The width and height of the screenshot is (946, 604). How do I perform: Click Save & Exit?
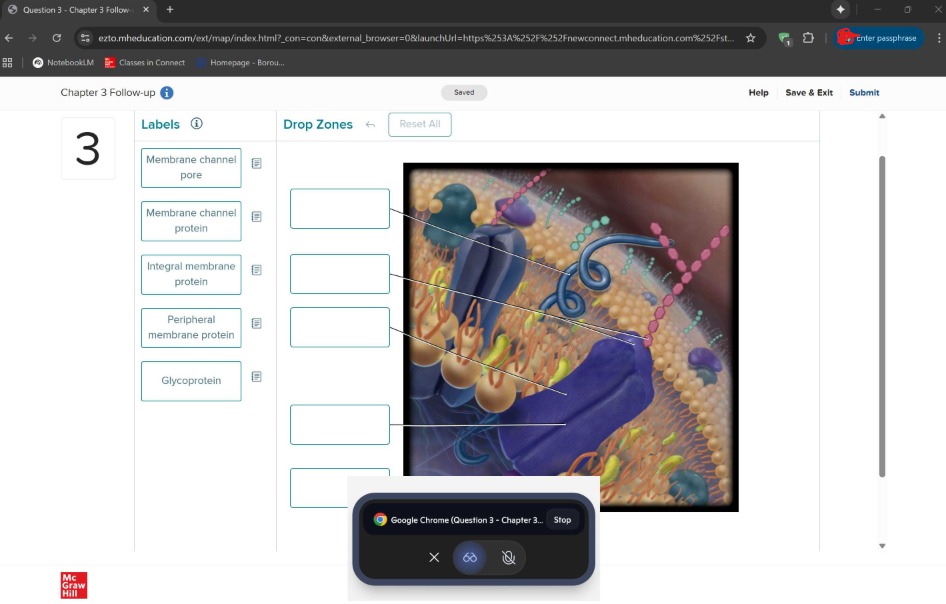[x=809, y=92]
